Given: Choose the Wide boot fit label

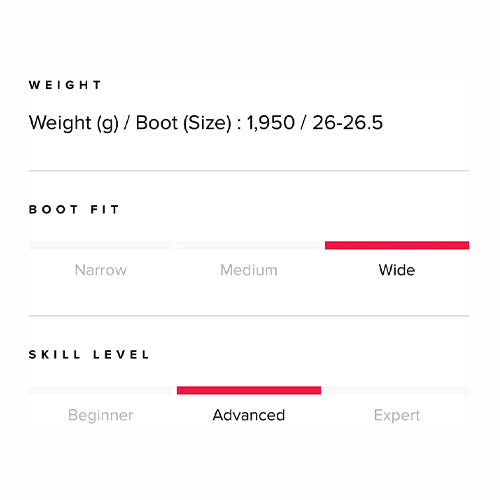Looking at the screenshot, I should tap(397, 270).
